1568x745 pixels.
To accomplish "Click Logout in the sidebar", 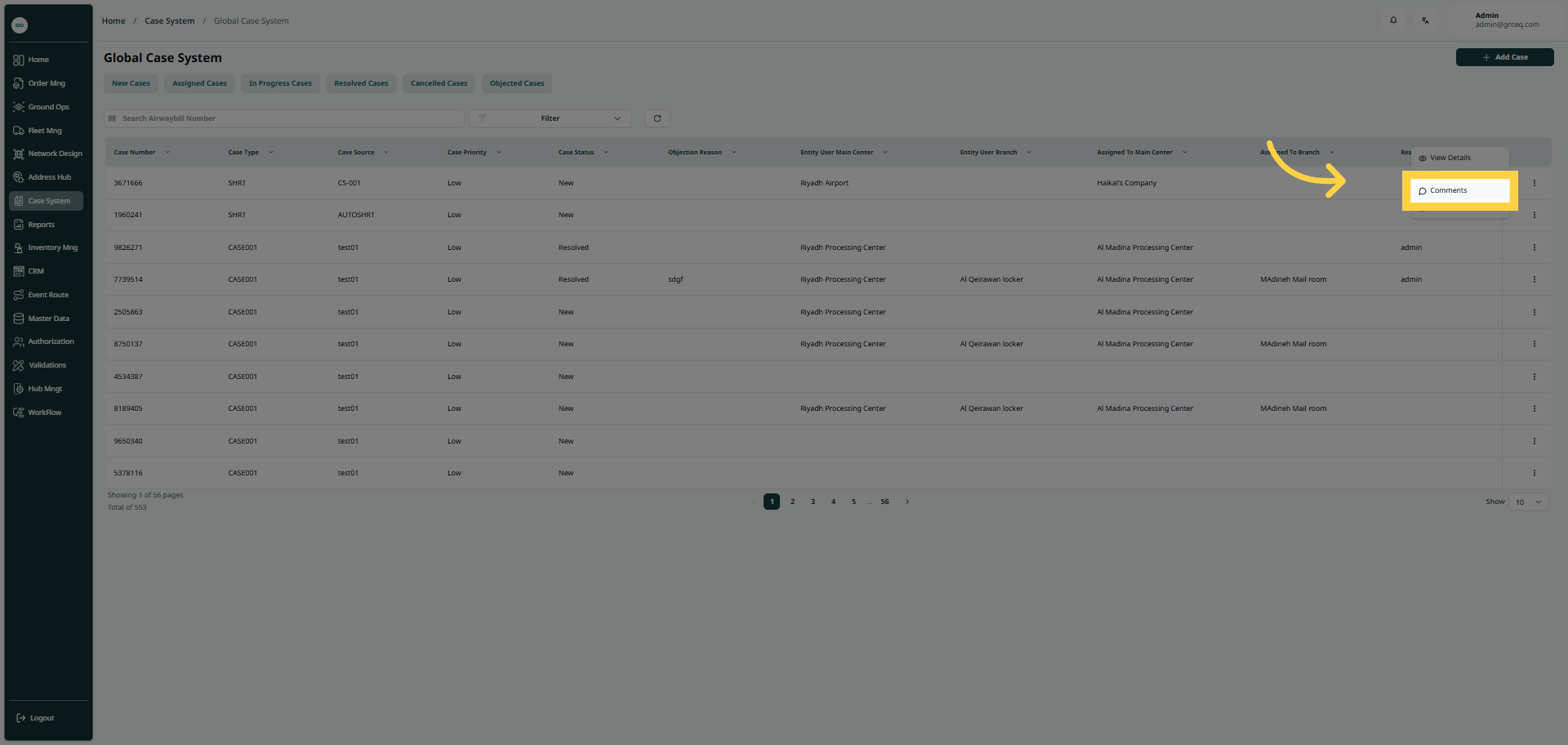I will click(42, 718).
